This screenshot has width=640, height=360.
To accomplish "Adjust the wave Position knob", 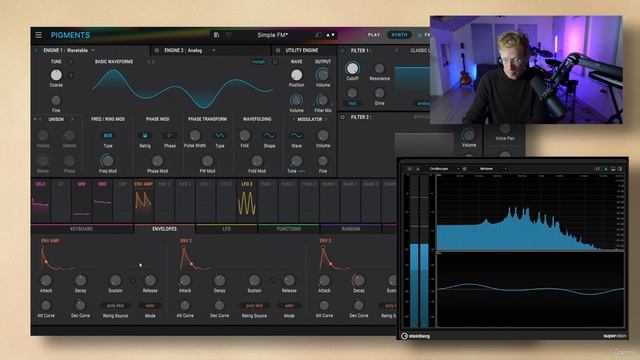I will coord(296,75).
